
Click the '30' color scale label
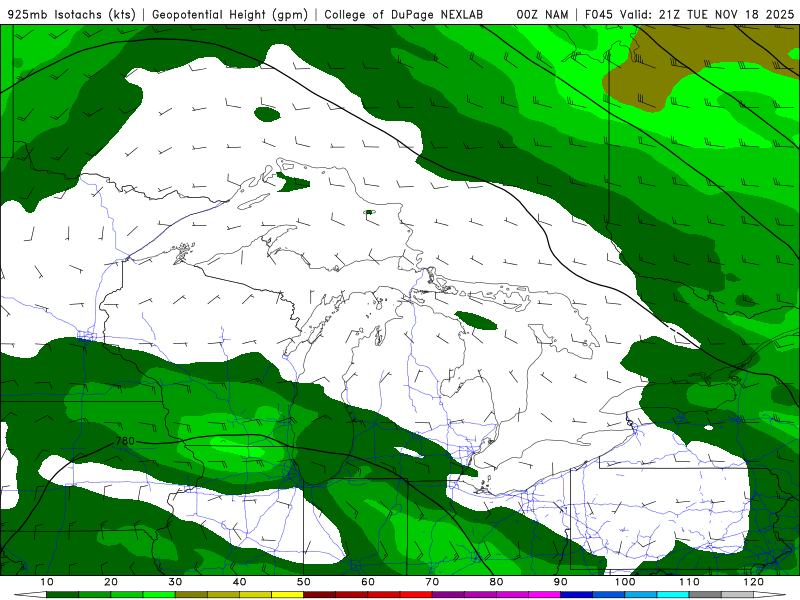(x=175, y=582)
